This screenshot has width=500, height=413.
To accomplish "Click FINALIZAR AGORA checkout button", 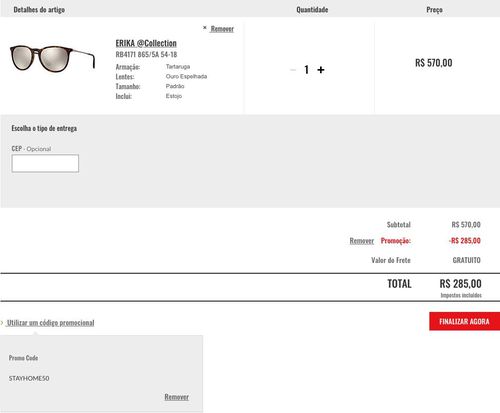I will pyautogui.click(x=464, y=321).
